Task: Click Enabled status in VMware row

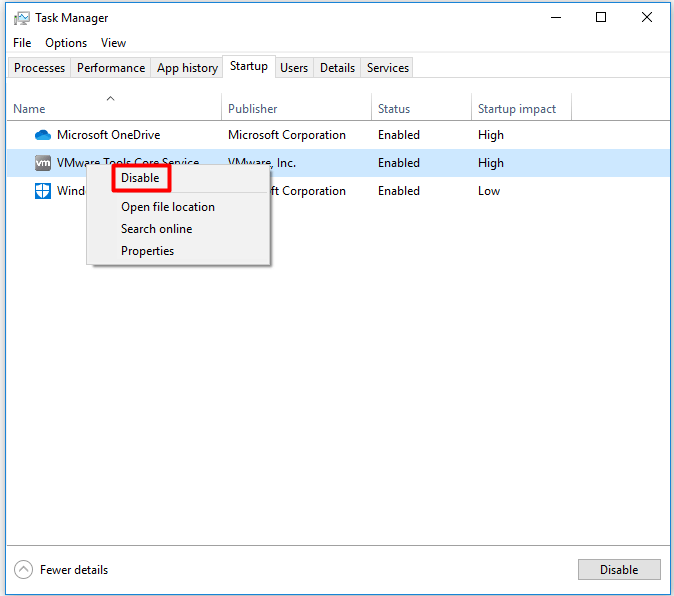Action: pyautogui.click(x=399, y=163)
